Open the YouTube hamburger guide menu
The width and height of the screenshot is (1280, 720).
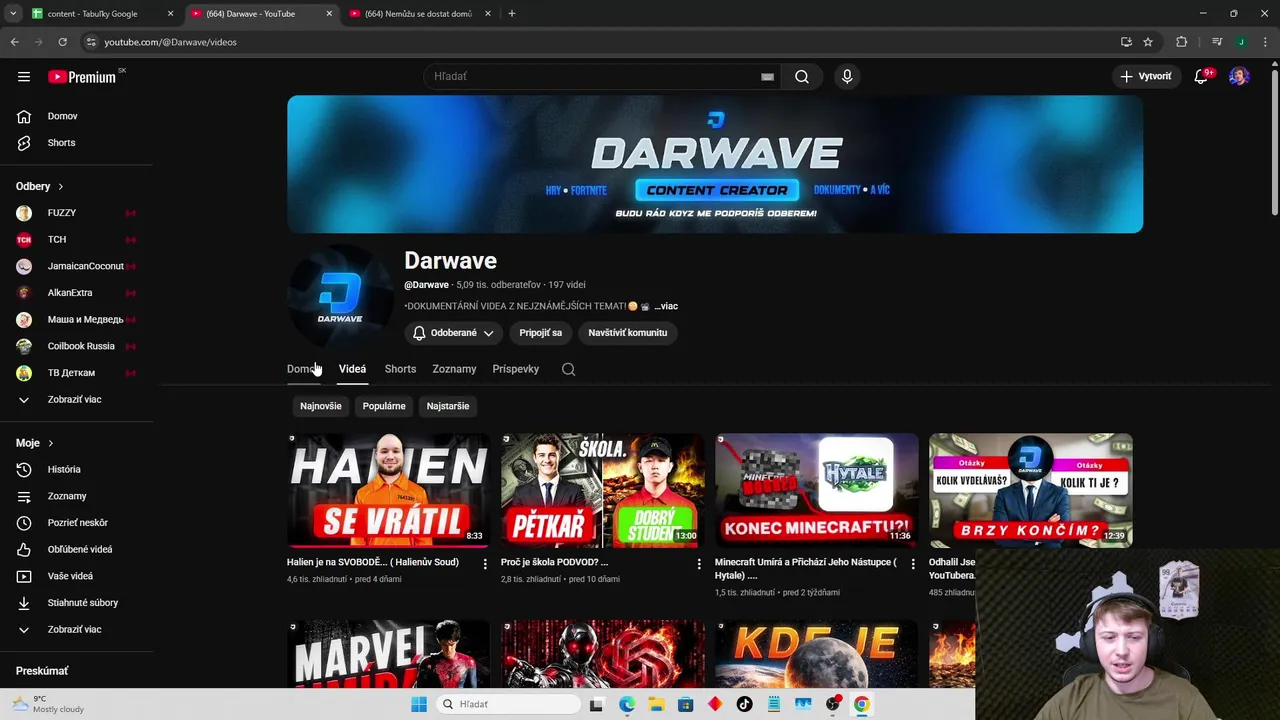(24, 77)
